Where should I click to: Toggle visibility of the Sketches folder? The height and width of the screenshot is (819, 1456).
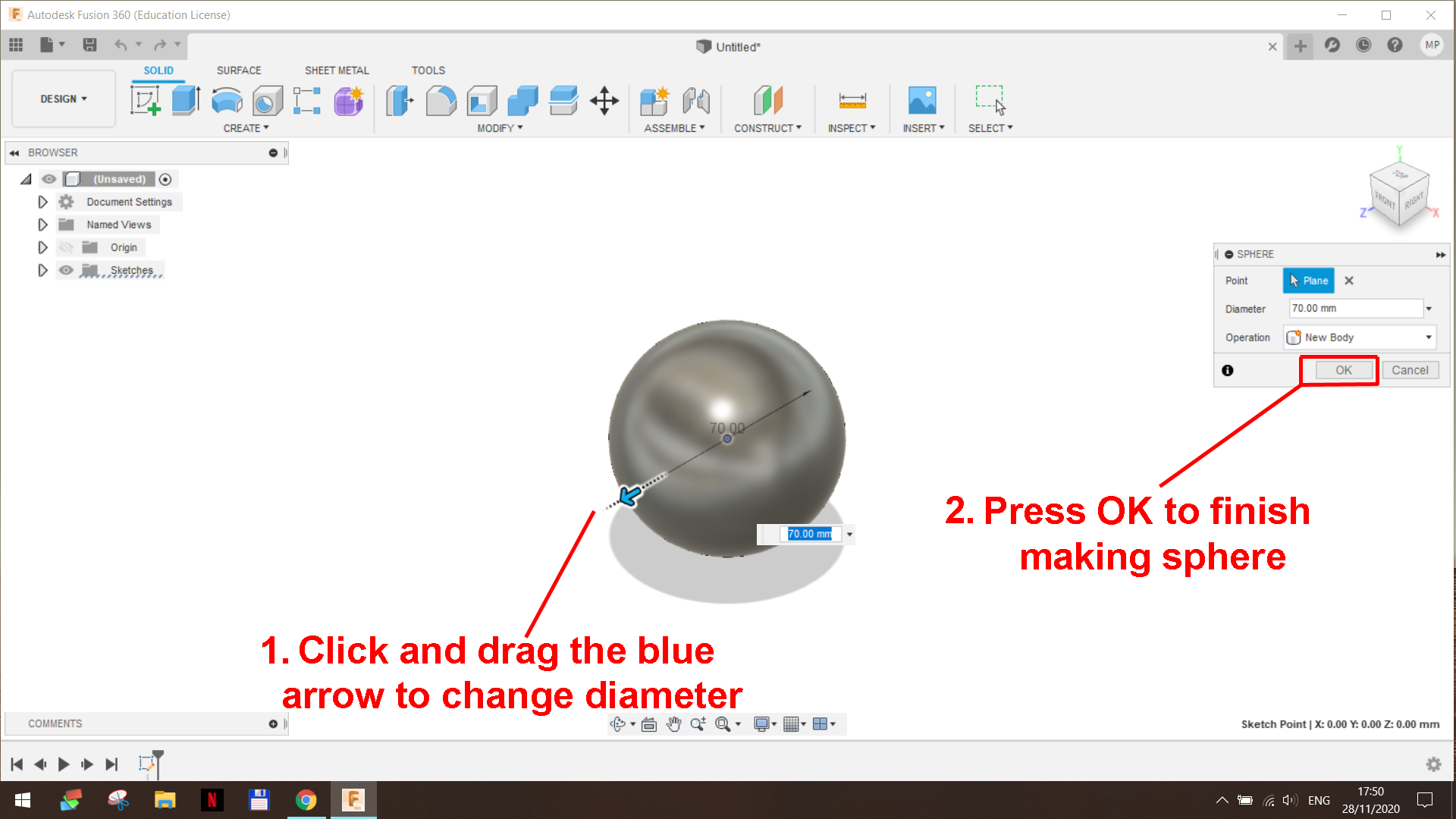click(x=67, y=270)
